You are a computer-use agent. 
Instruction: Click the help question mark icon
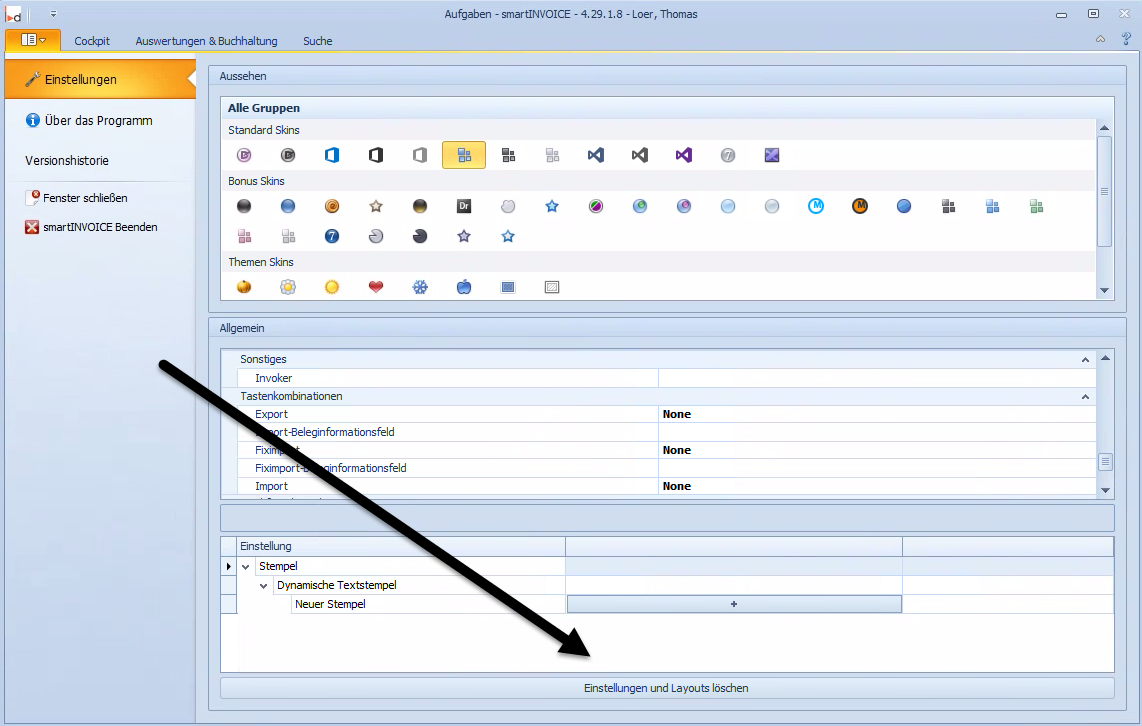click(x=1126, y=39)
